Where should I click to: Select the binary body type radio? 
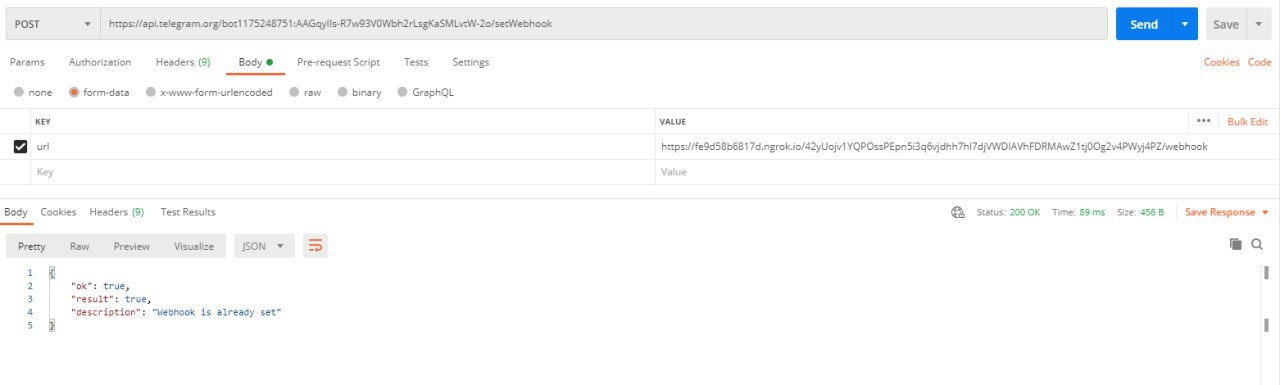[x=342, y=92]
